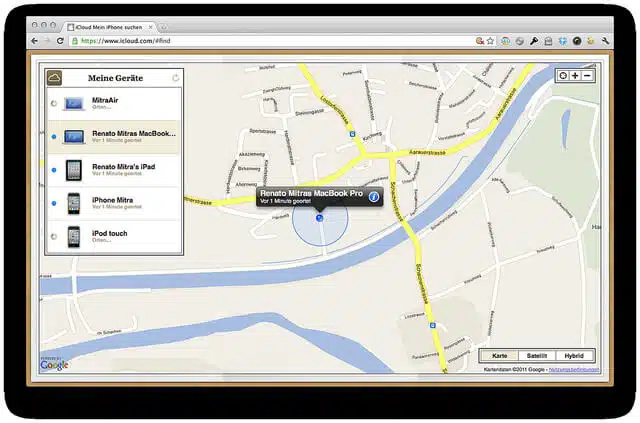Click the iCloud cloud home button
640x423 pixels.
click(x=54, y=78)
